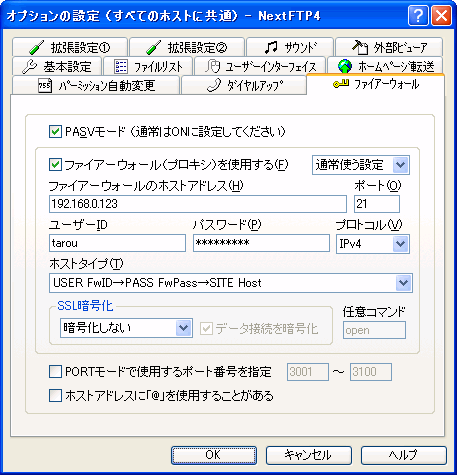Viewport: 457px width, 475px height.
Task: Open the 通常使う設定 dropdown
Action: click(x=361, y=165)
